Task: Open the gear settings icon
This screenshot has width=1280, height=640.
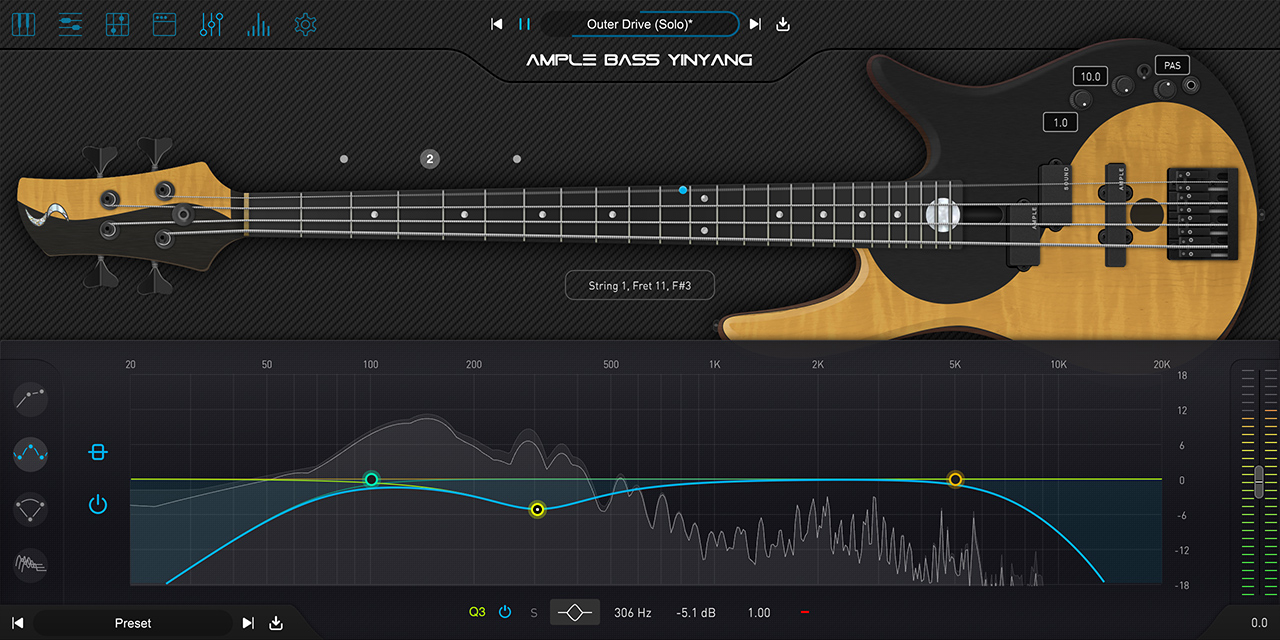Action: pos(306,24)
